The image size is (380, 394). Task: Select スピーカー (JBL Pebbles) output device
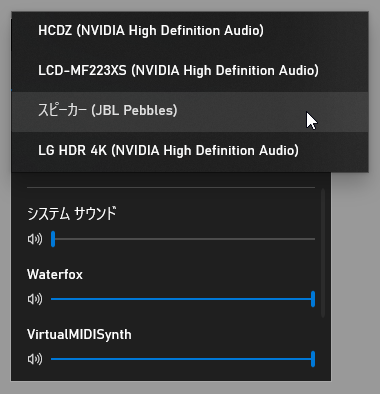pos(190,111)
